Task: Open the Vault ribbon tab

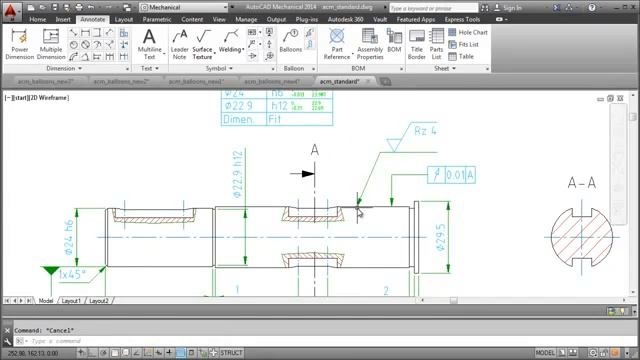Action: pos(380,19)
